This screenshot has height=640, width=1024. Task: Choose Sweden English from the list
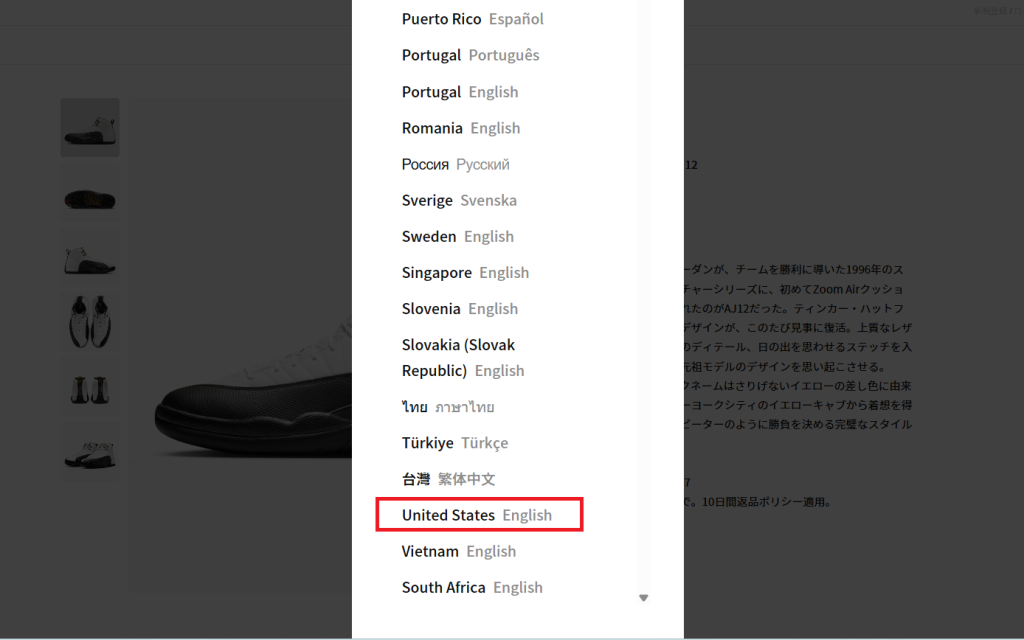(458, 236)
